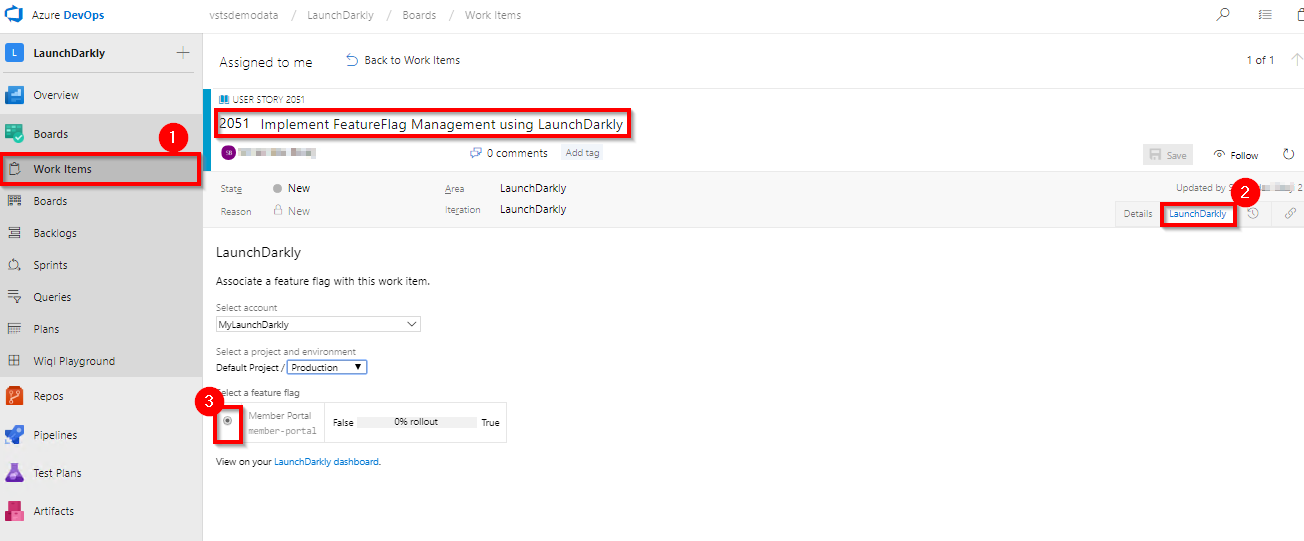
Task: Click the Area field LaunchDarkly
Action: [533, 188]
